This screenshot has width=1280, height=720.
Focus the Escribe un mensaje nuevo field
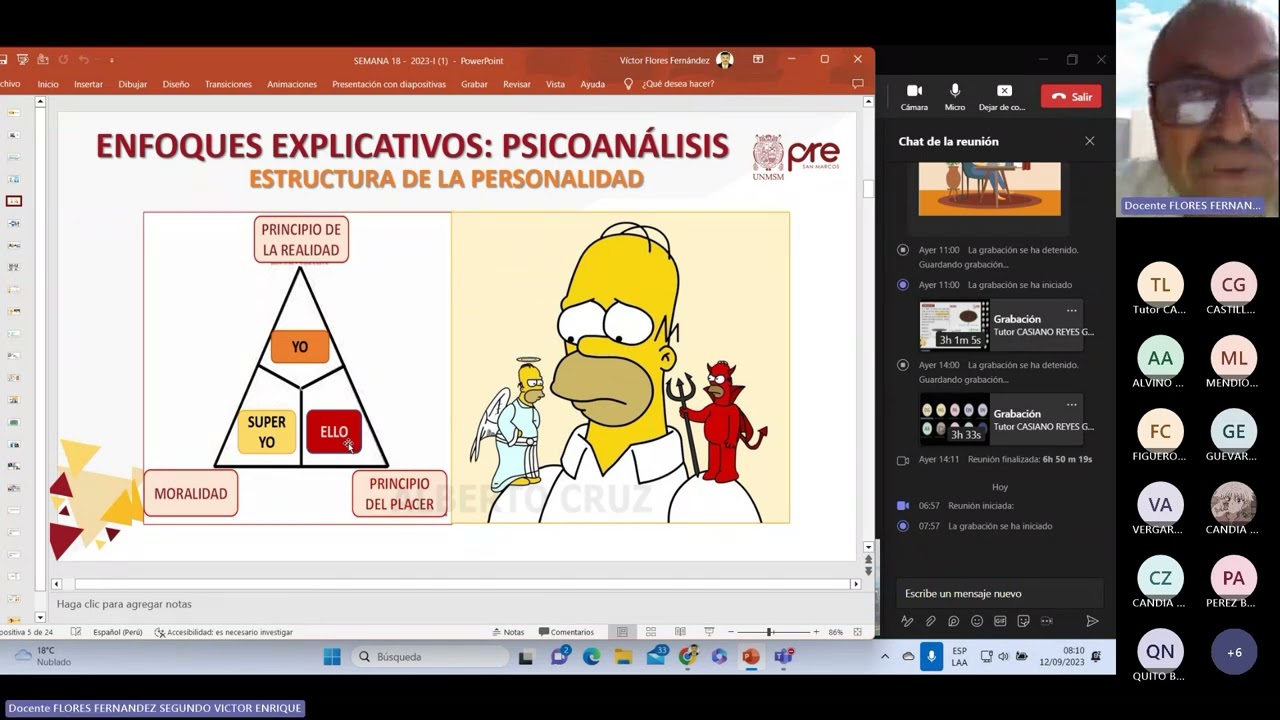(x=999, y=593)
